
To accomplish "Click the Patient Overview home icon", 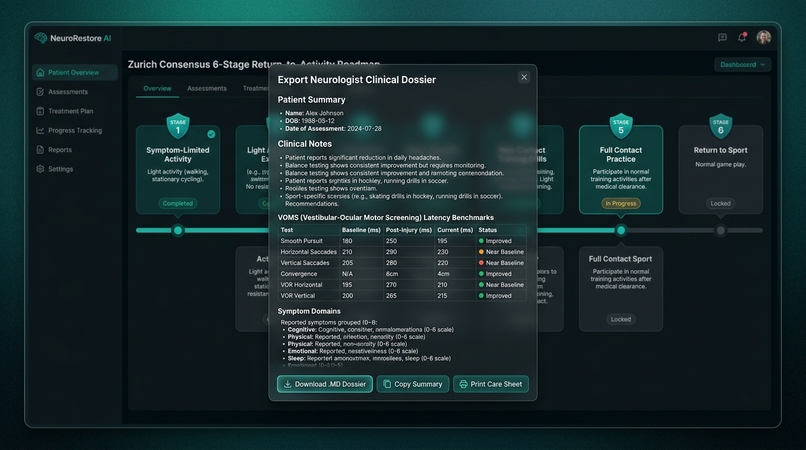I will tap(40, 73).
